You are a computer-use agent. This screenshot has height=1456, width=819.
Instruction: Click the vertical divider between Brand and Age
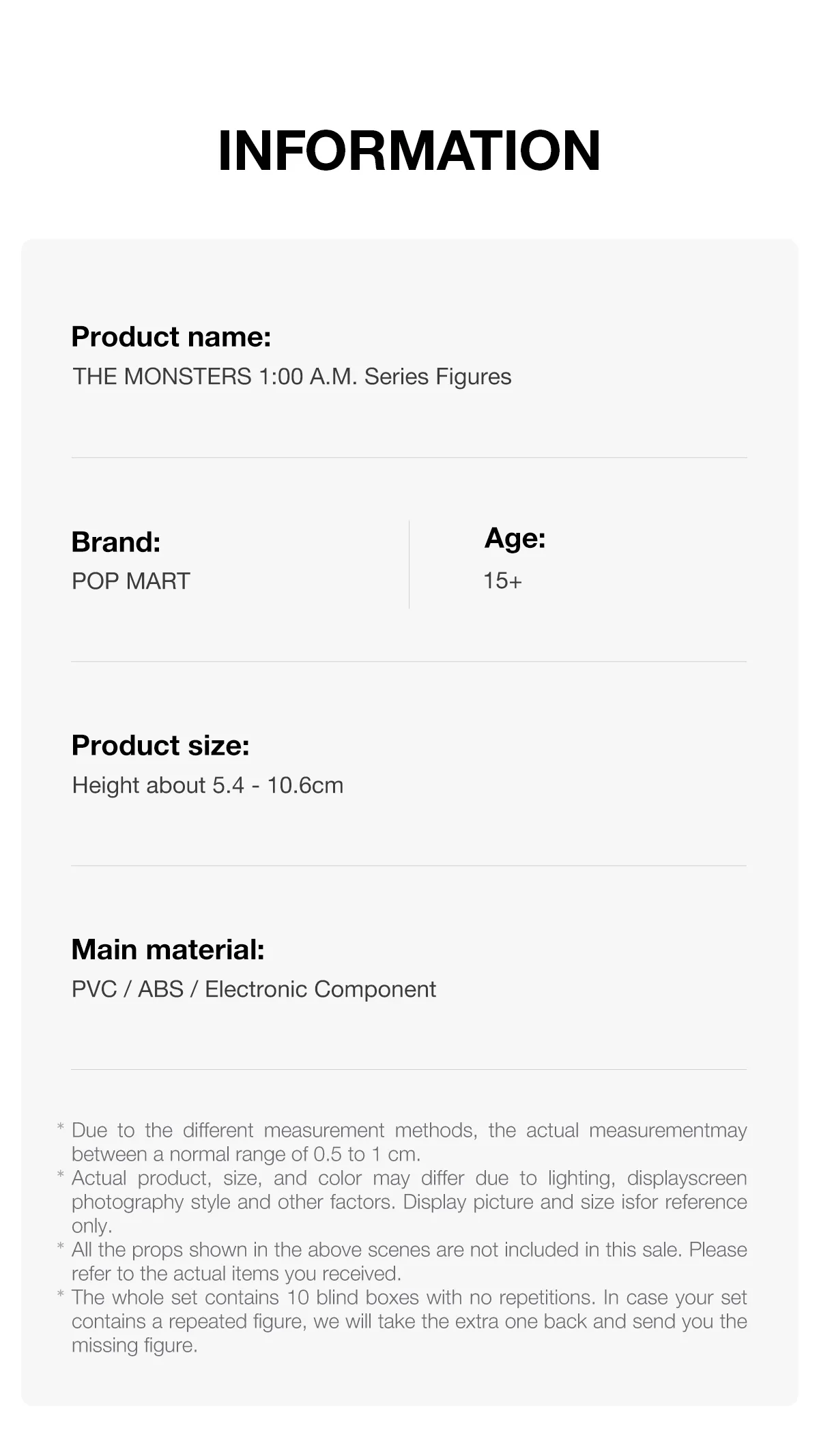[x=409, y=564]
